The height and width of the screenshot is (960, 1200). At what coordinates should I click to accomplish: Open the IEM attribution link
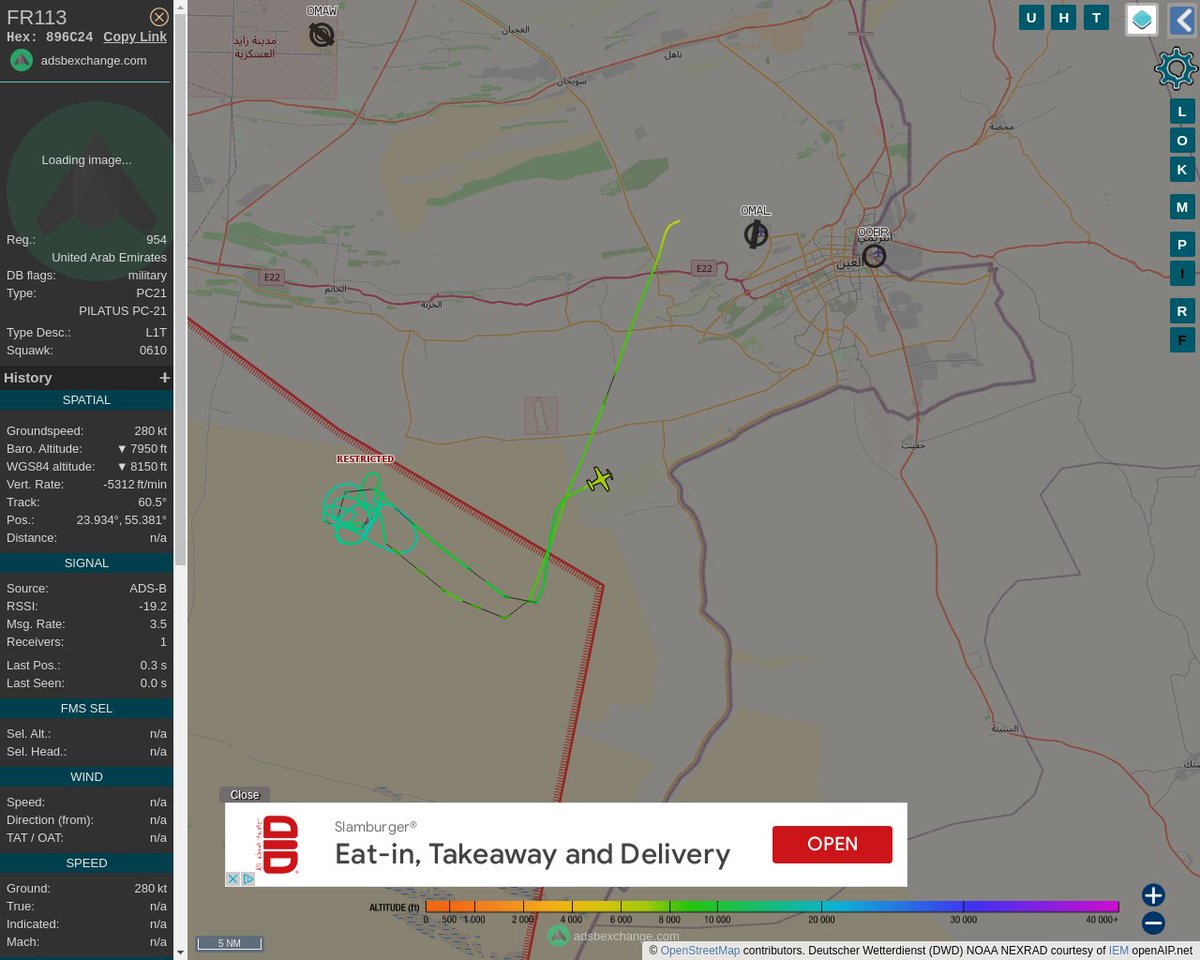1118,950
